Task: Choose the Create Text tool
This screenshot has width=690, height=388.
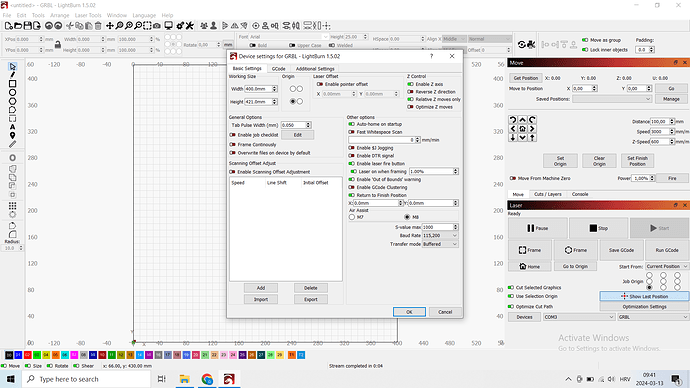Action: tap(12, 127)
